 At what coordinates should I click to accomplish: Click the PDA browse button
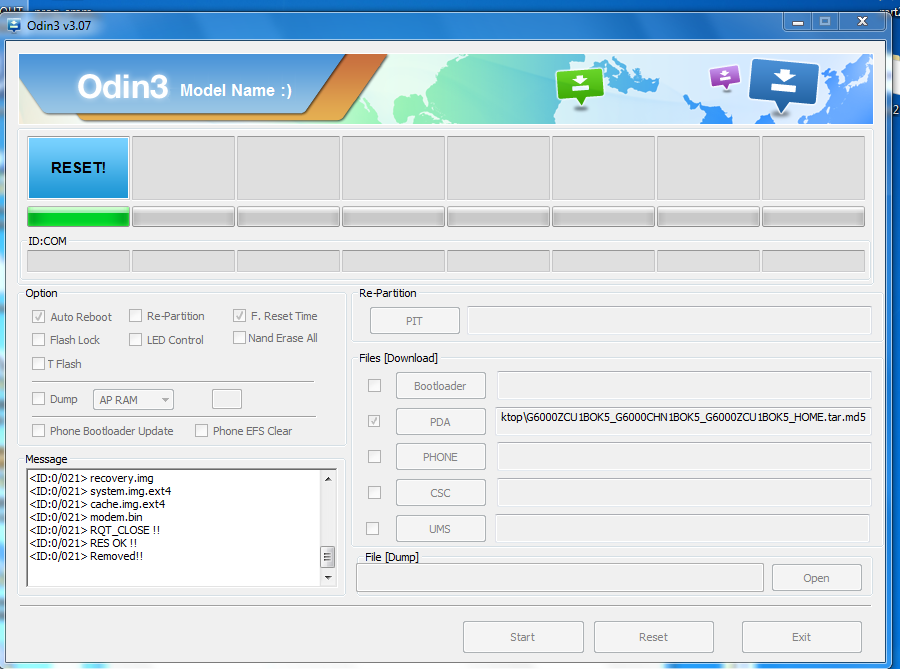tap(440, 422)
